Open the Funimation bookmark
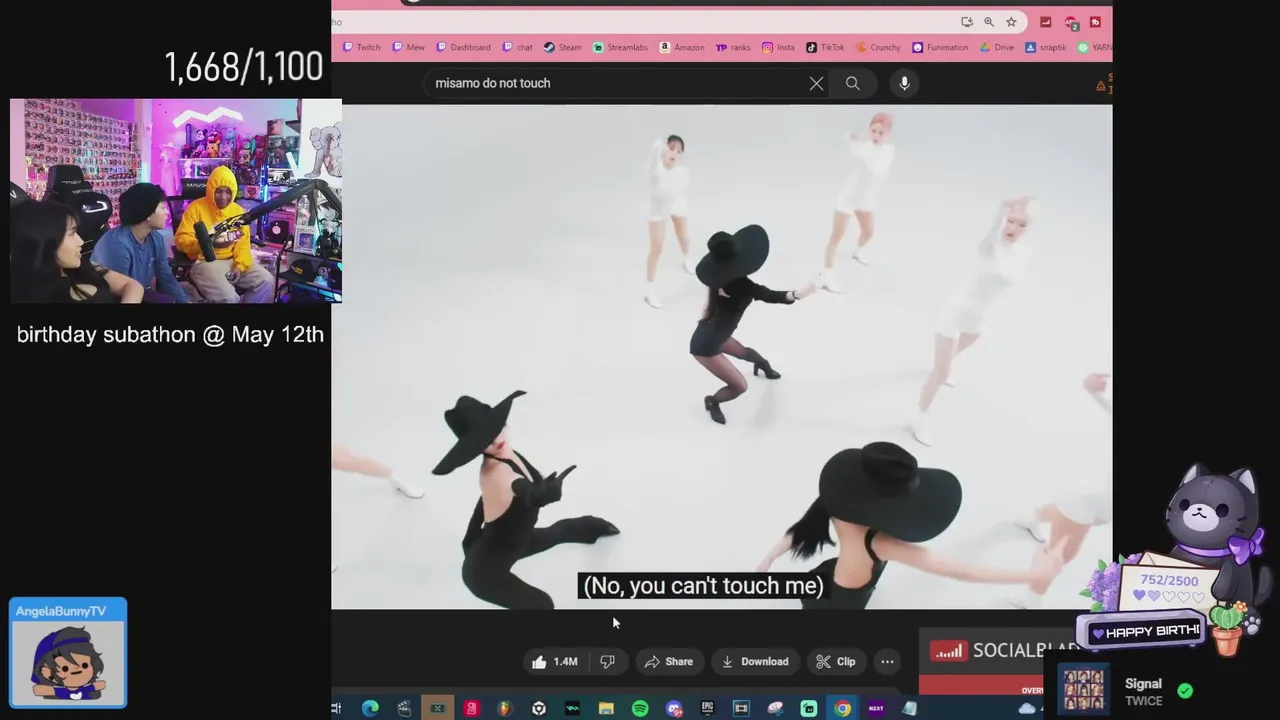 click(940, 47)
